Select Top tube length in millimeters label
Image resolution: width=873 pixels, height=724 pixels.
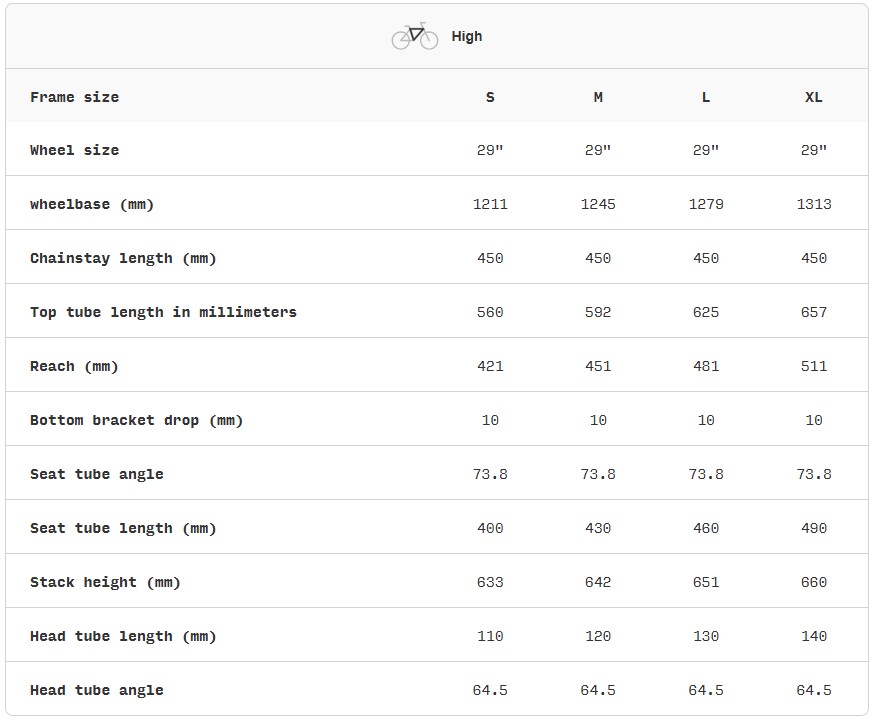(x=163, y=312)
